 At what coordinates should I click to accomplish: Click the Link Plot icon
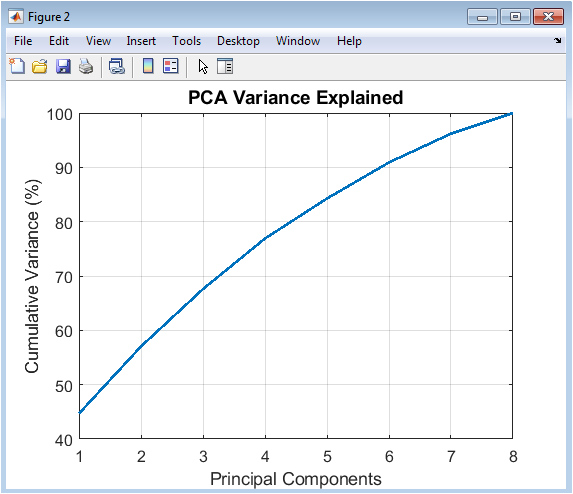click(117, 66)
